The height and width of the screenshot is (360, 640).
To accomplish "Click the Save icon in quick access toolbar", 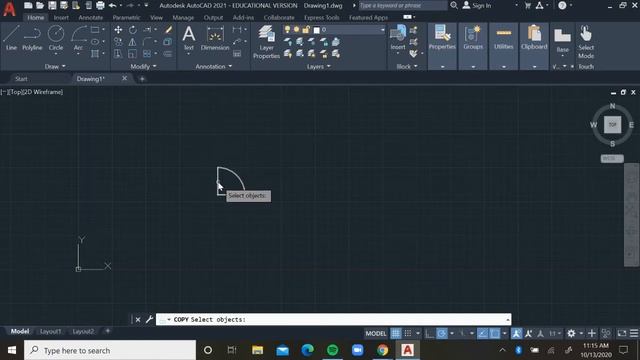I will pos(52,5).
